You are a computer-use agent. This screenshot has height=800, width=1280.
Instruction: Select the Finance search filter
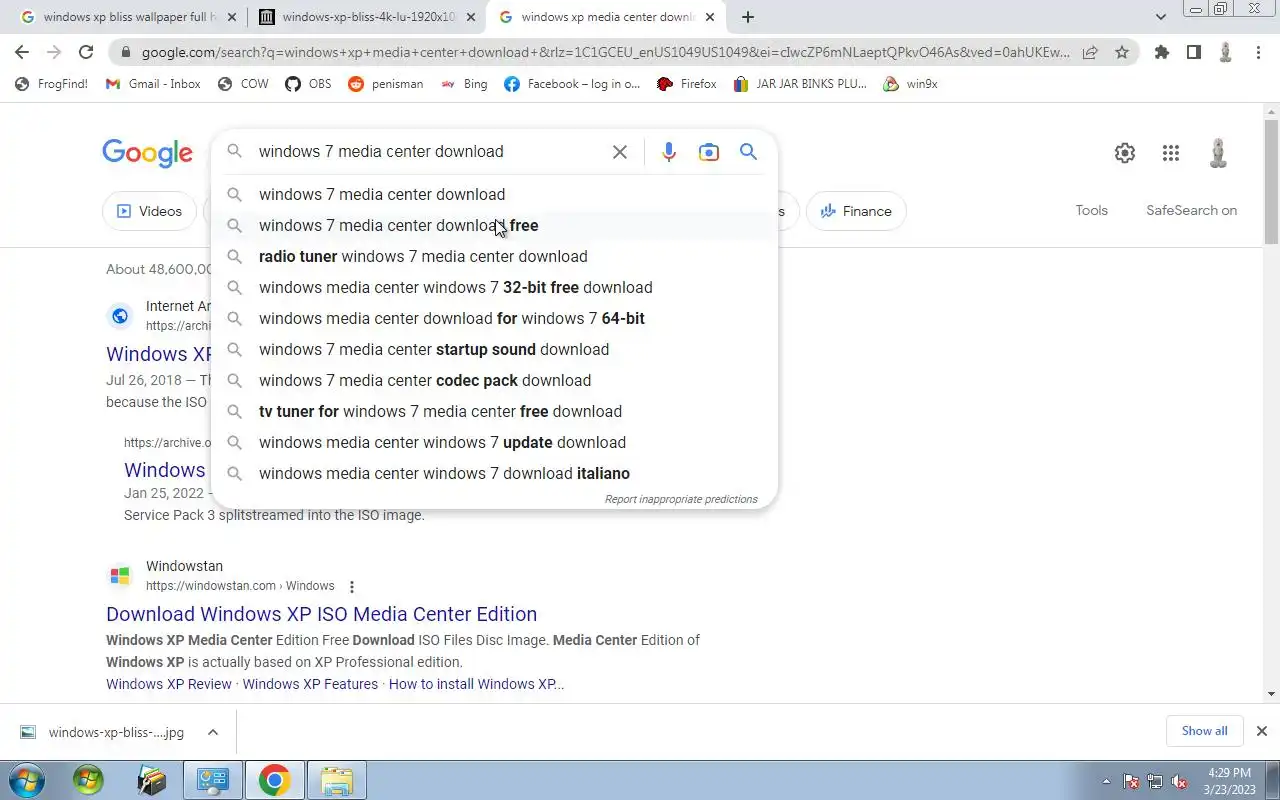[856, 211]
